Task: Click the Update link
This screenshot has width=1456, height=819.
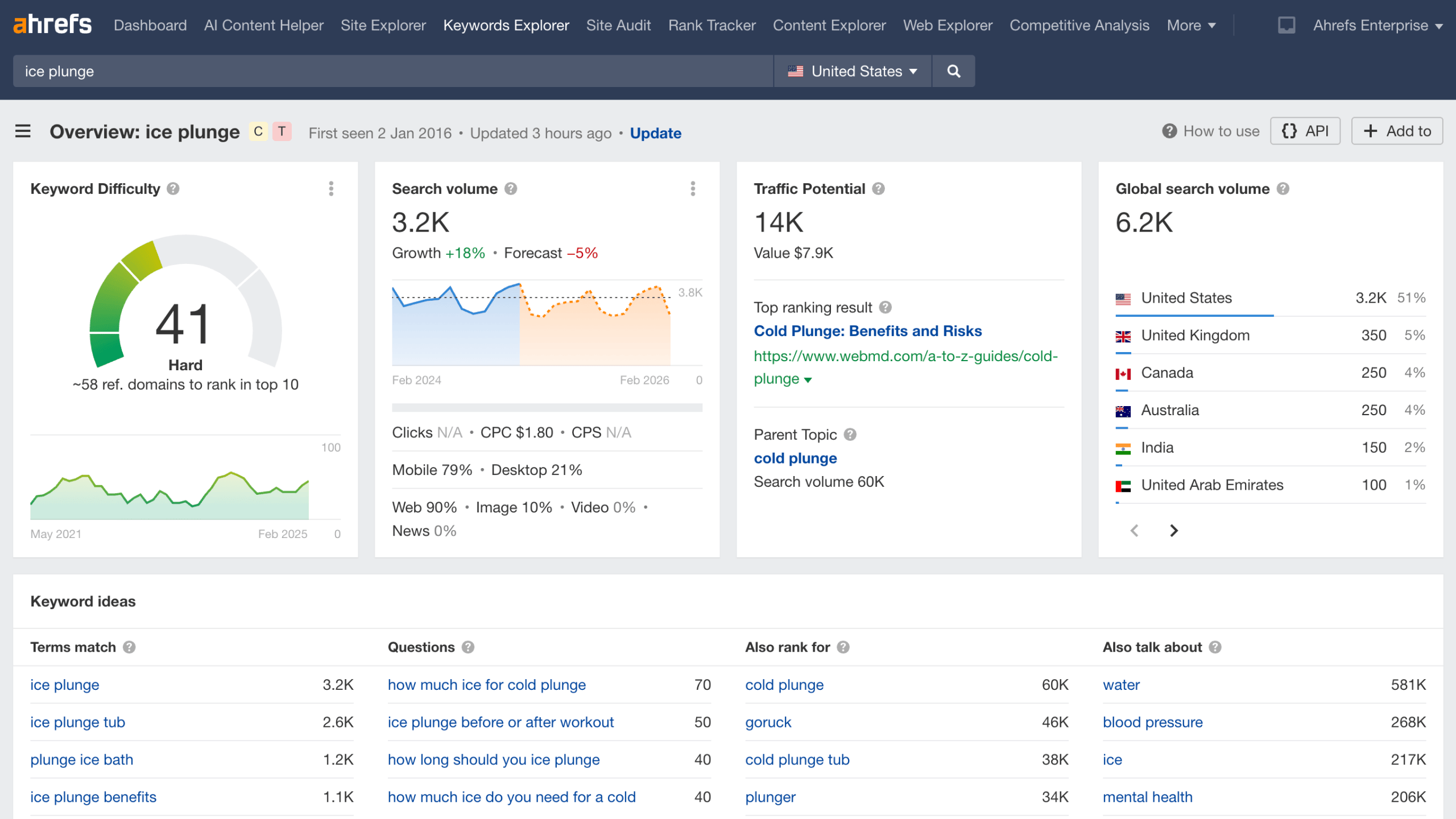Action: coord(655,133)
